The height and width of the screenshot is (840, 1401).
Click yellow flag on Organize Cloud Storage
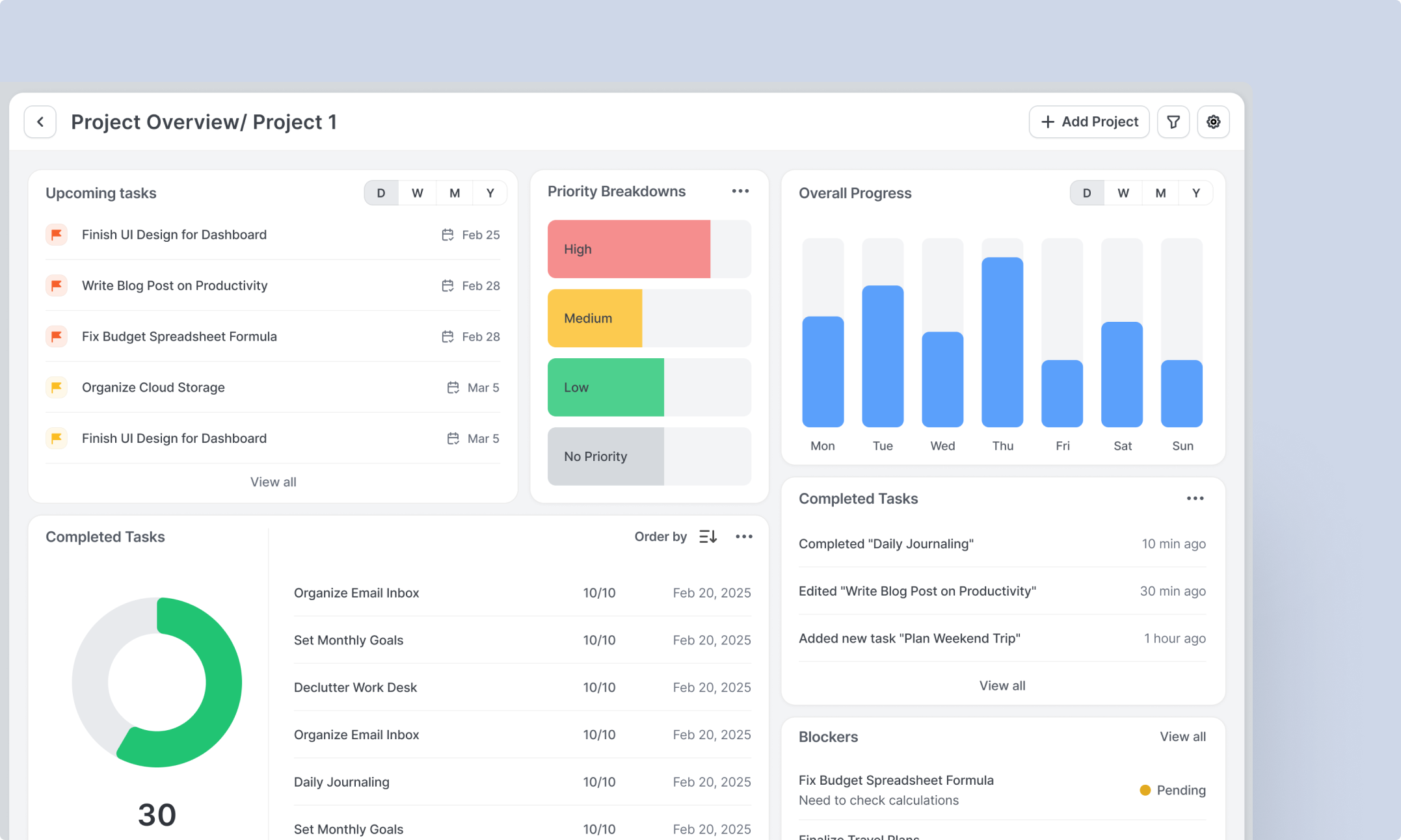(57, 387)
